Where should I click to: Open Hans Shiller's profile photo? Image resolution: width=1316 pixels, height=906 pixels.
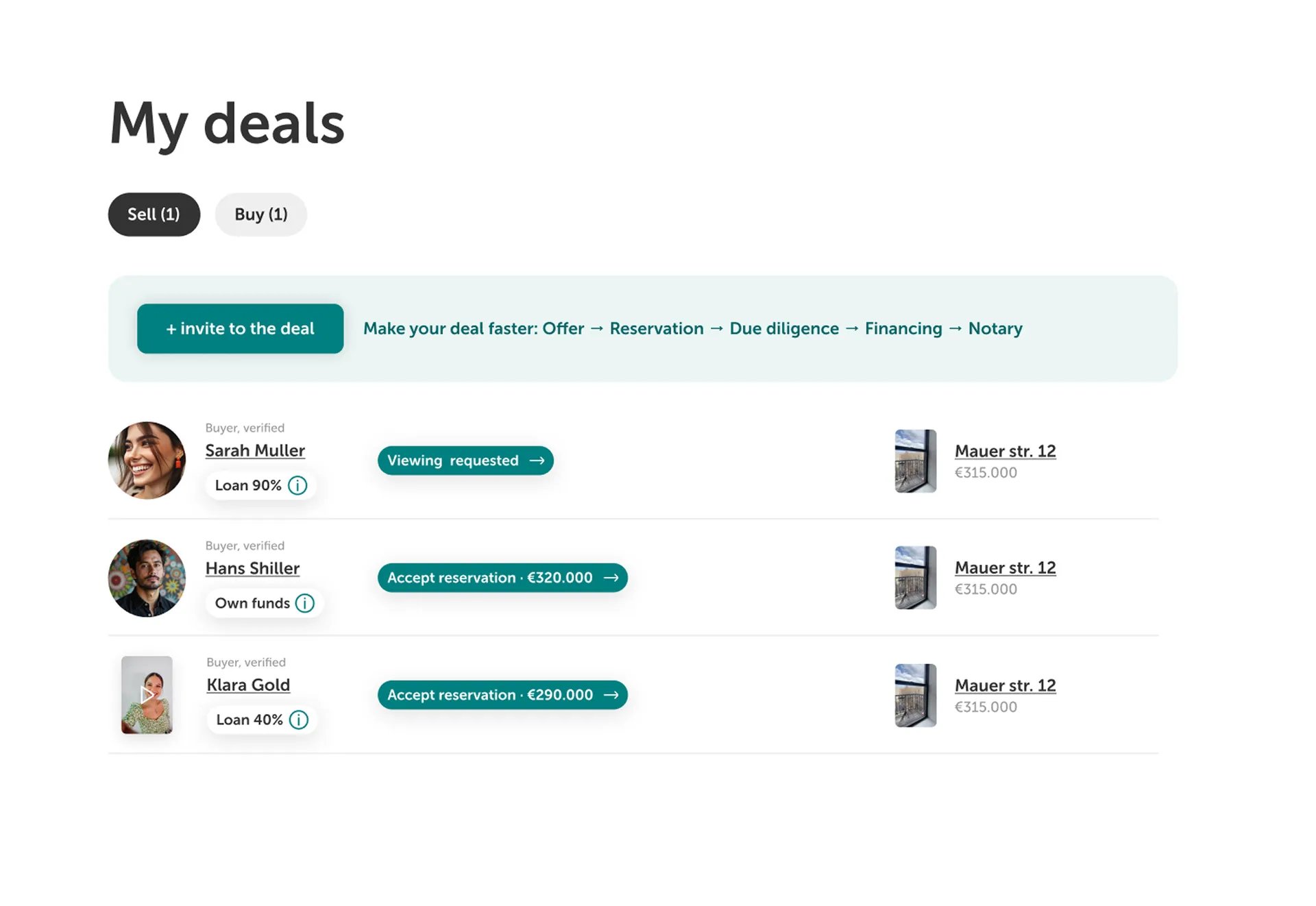[147, 578]
